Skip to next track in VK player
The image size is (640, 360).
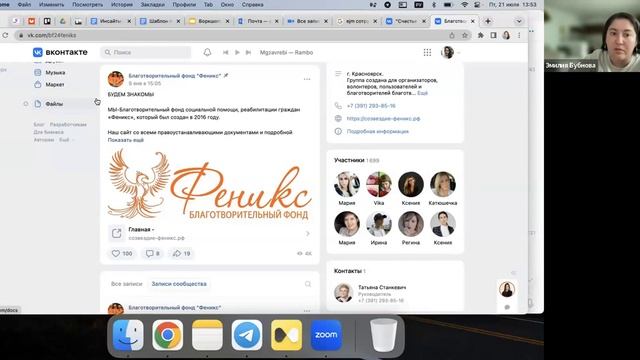point(248,52)
